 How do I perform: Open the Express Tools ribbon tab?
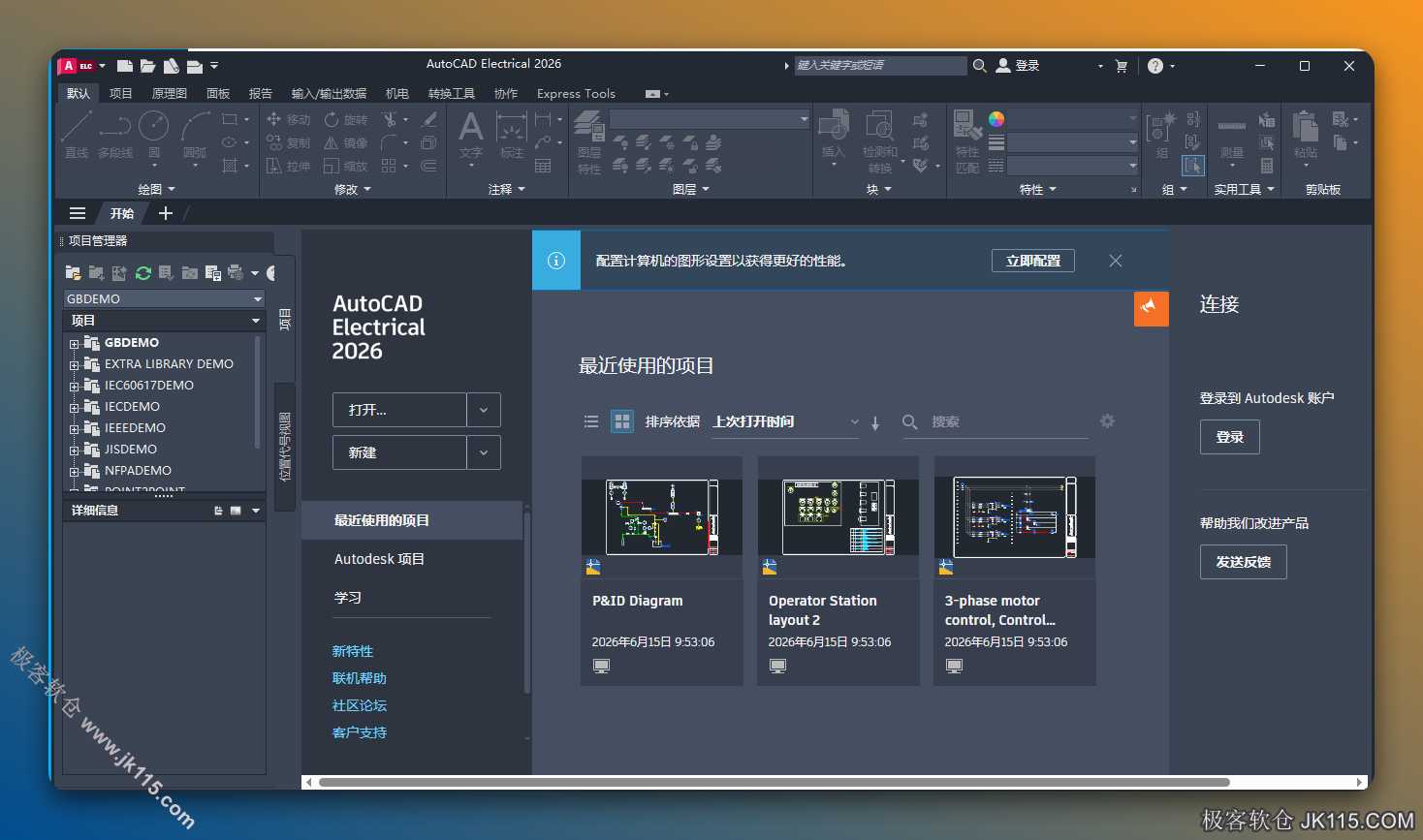[x=576, y=94]
